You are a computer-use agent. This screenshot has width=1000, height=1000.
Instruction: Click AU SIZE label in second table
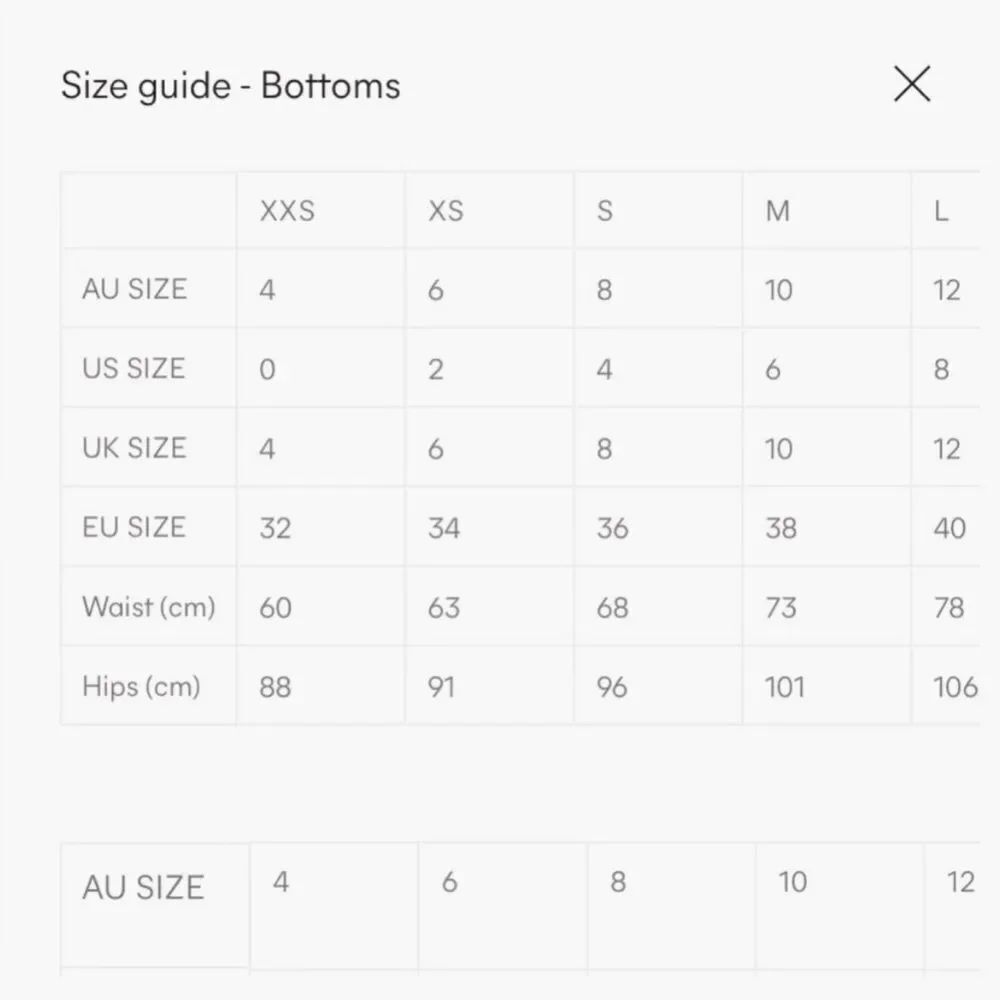pos(143,887)
